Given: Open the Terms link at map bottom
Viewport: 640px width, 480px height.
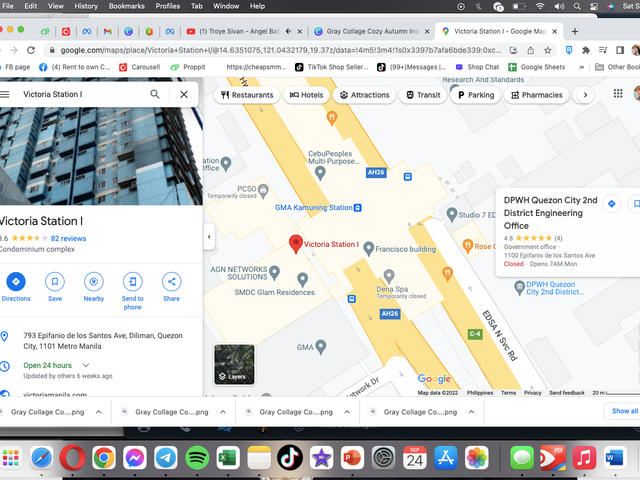Looking at the screenshot, I should [509, 393].
